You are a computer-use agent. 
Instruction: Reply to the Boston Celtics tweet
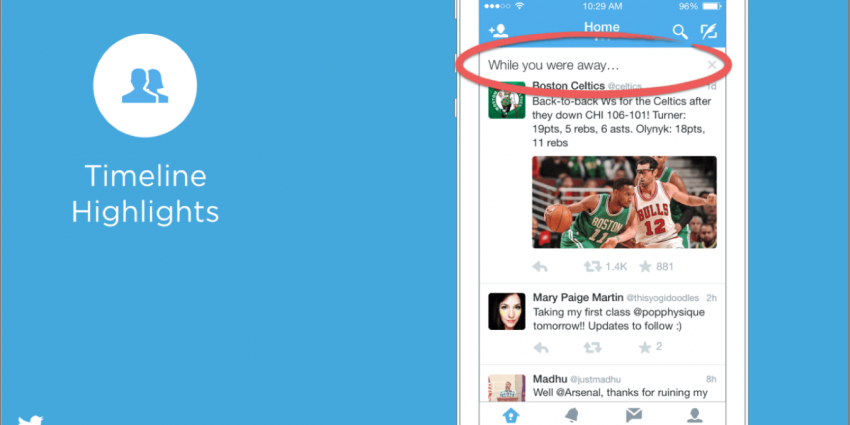pos(541,266)
